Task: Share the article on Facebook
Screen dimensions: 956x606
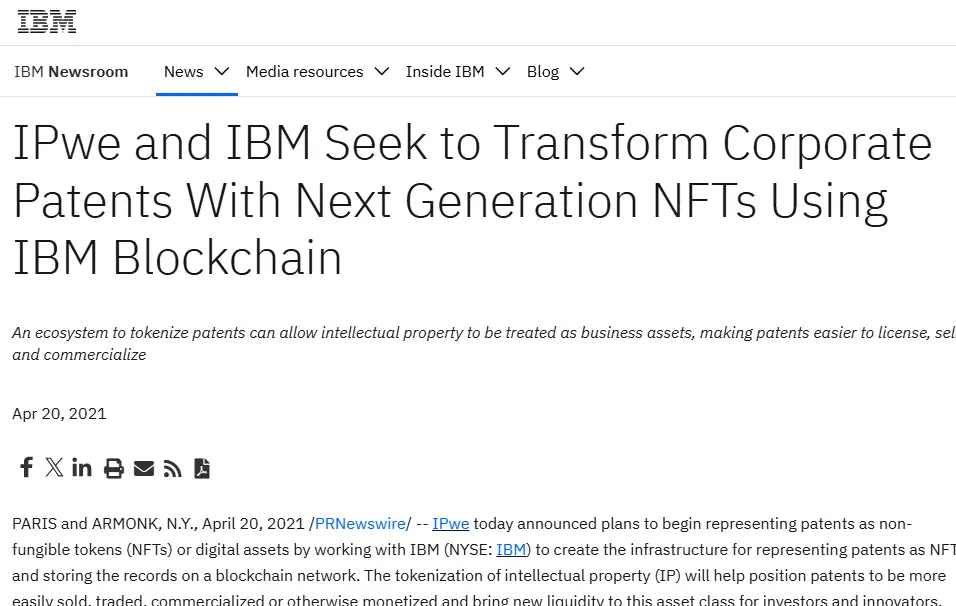Action: 26,467
